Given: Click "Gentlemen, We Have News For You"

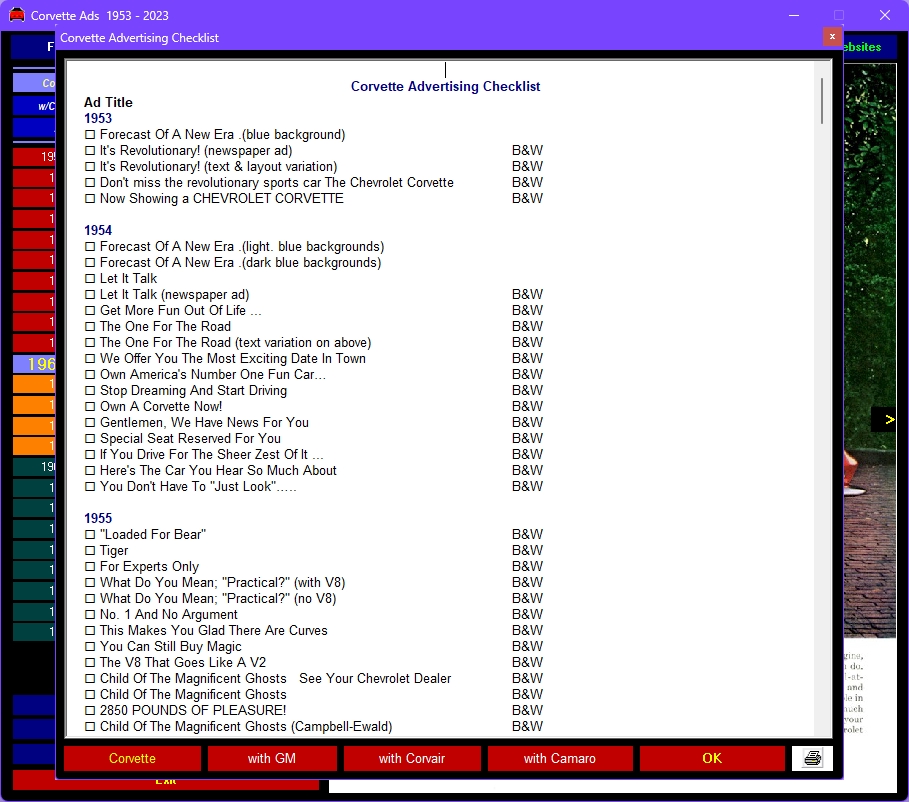Looking at the screenshot, I should coord(204,423).
